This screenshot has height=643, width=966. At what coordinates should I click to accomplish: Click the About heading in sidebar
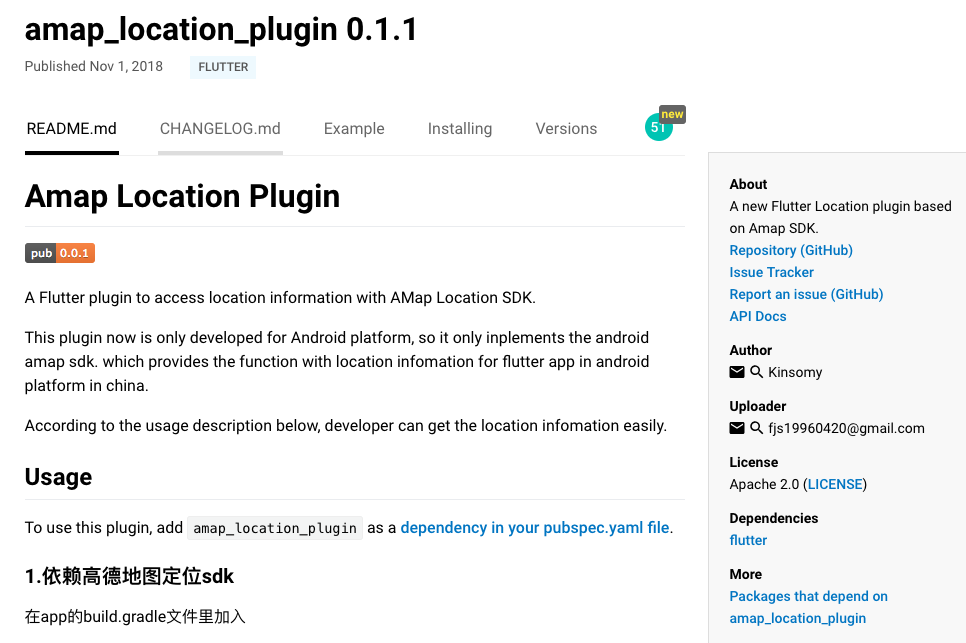point(748,184)
